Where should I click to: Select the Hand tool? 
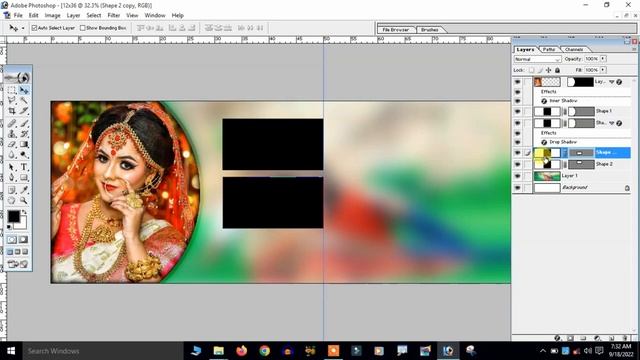coord(12,200)
